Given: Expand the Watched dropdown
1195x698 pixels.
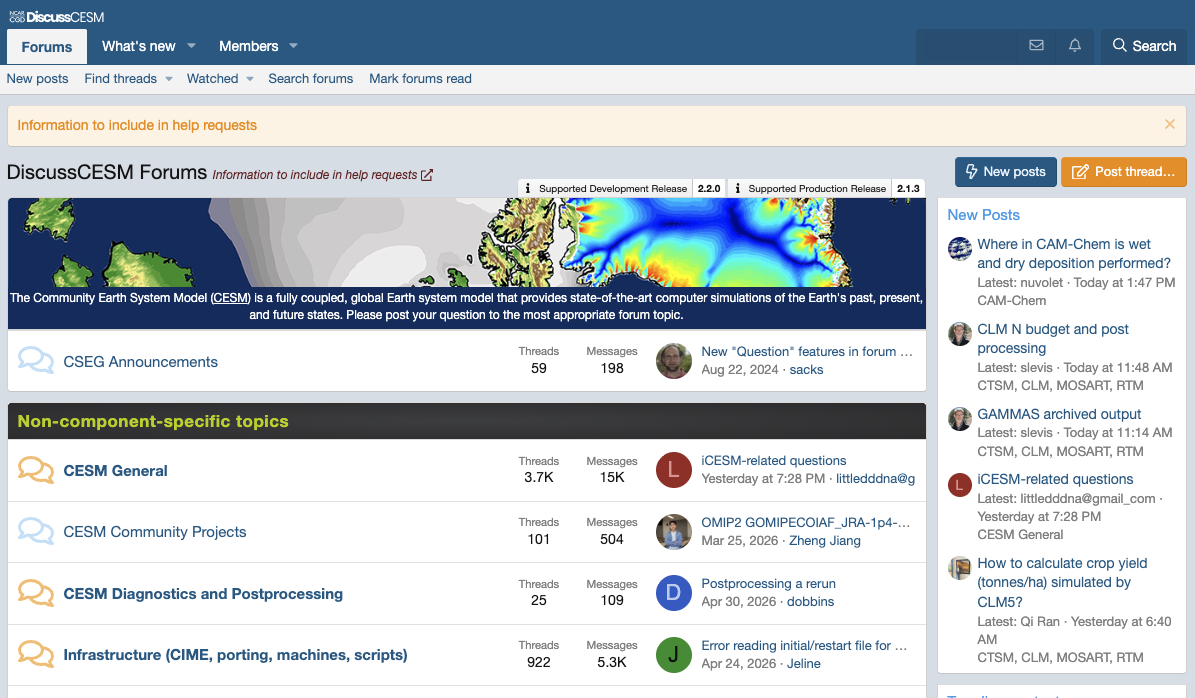Looking at the screenshot, I should 250,78.
